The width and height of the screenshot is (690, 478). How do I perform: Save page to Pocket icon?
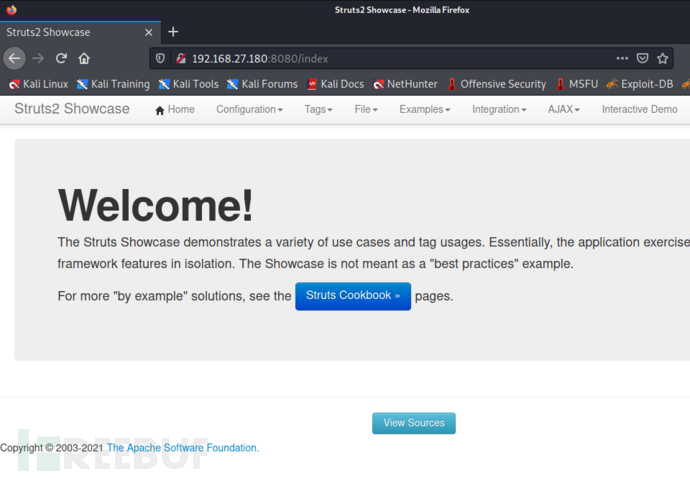(x=642, y=58)
